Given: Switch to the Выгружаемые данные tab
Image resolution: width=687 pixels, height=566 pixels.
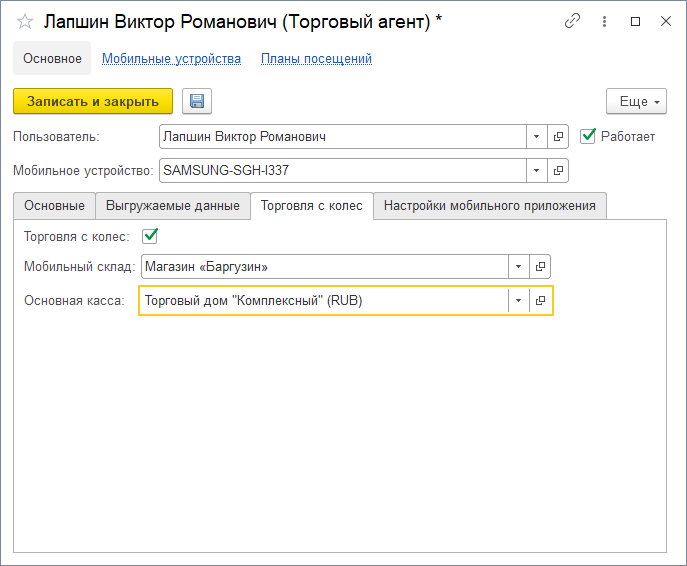Looking at the screenshot, I should coord(173,206).
